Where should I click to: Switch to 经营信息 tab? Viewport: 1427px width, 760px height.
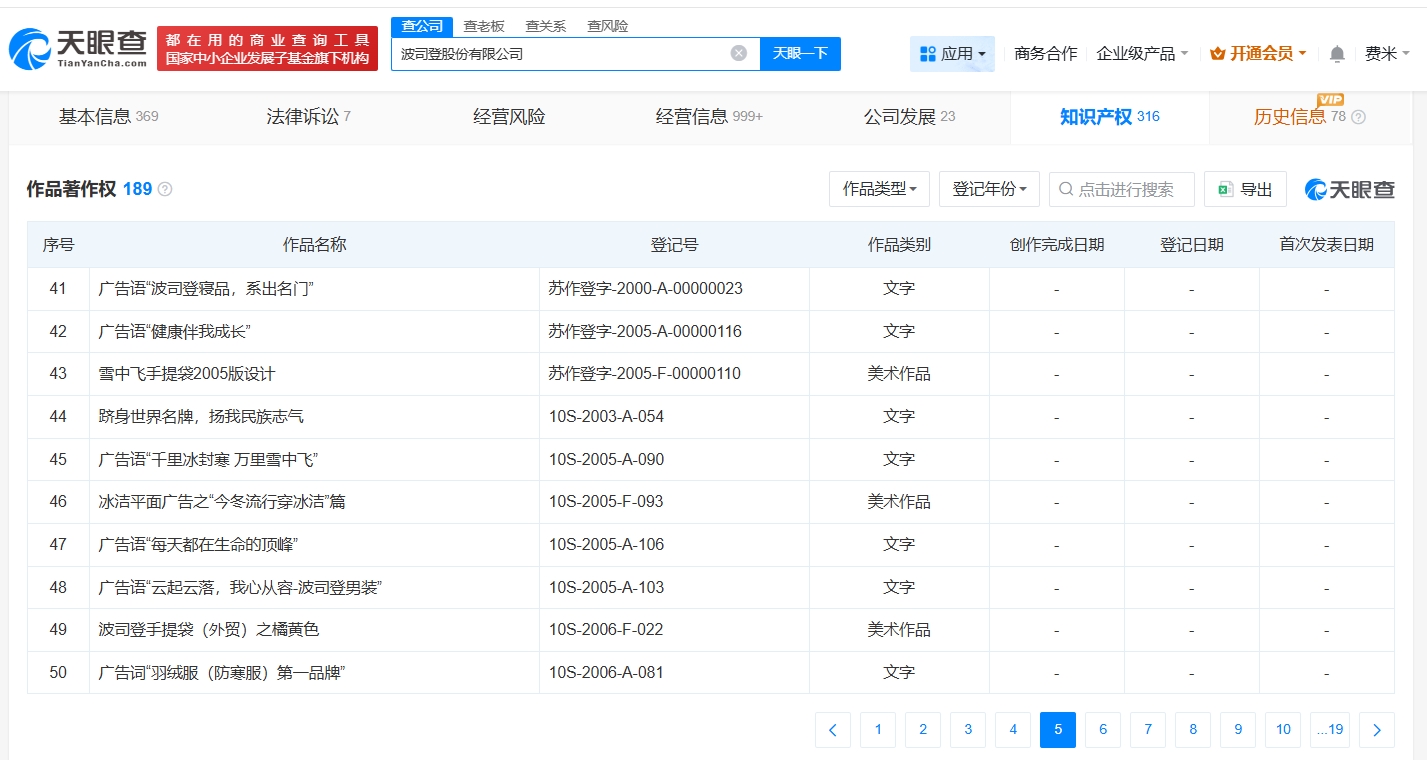pyautogui.click(x=708, y=117)
